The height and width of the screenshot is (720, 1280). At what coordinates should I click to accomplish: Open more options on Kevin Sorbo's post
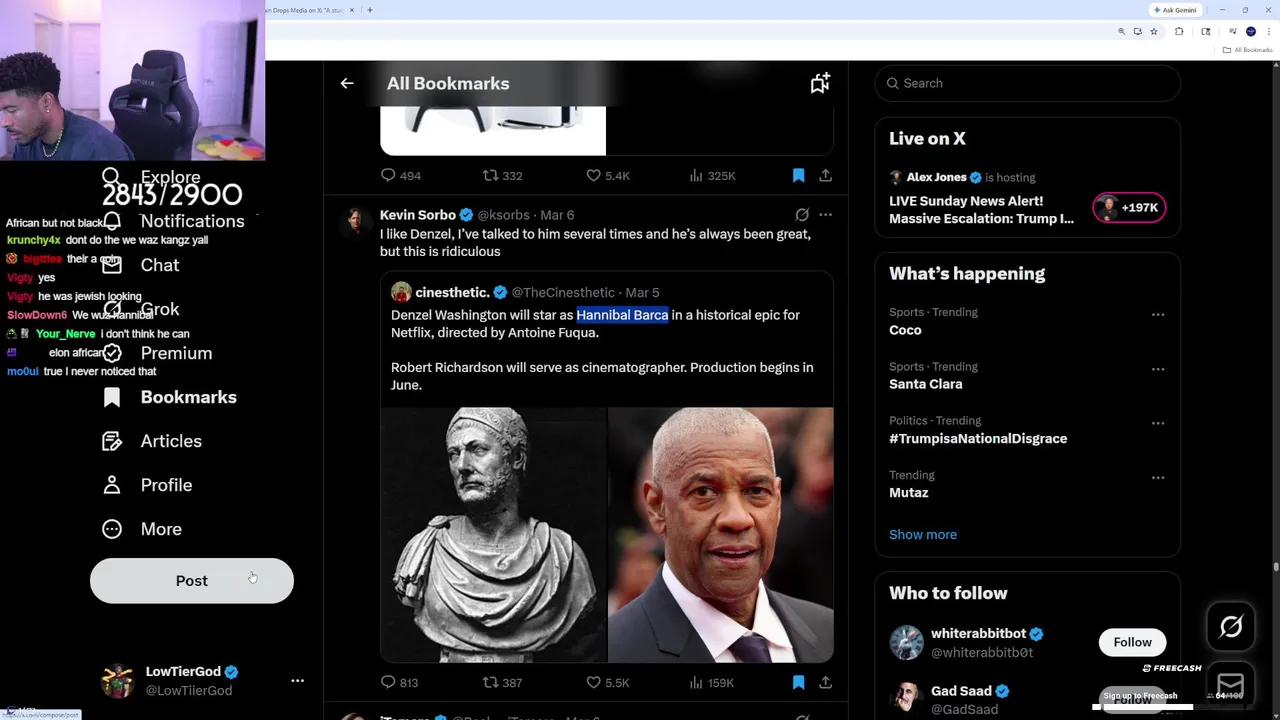click(825, 215)
